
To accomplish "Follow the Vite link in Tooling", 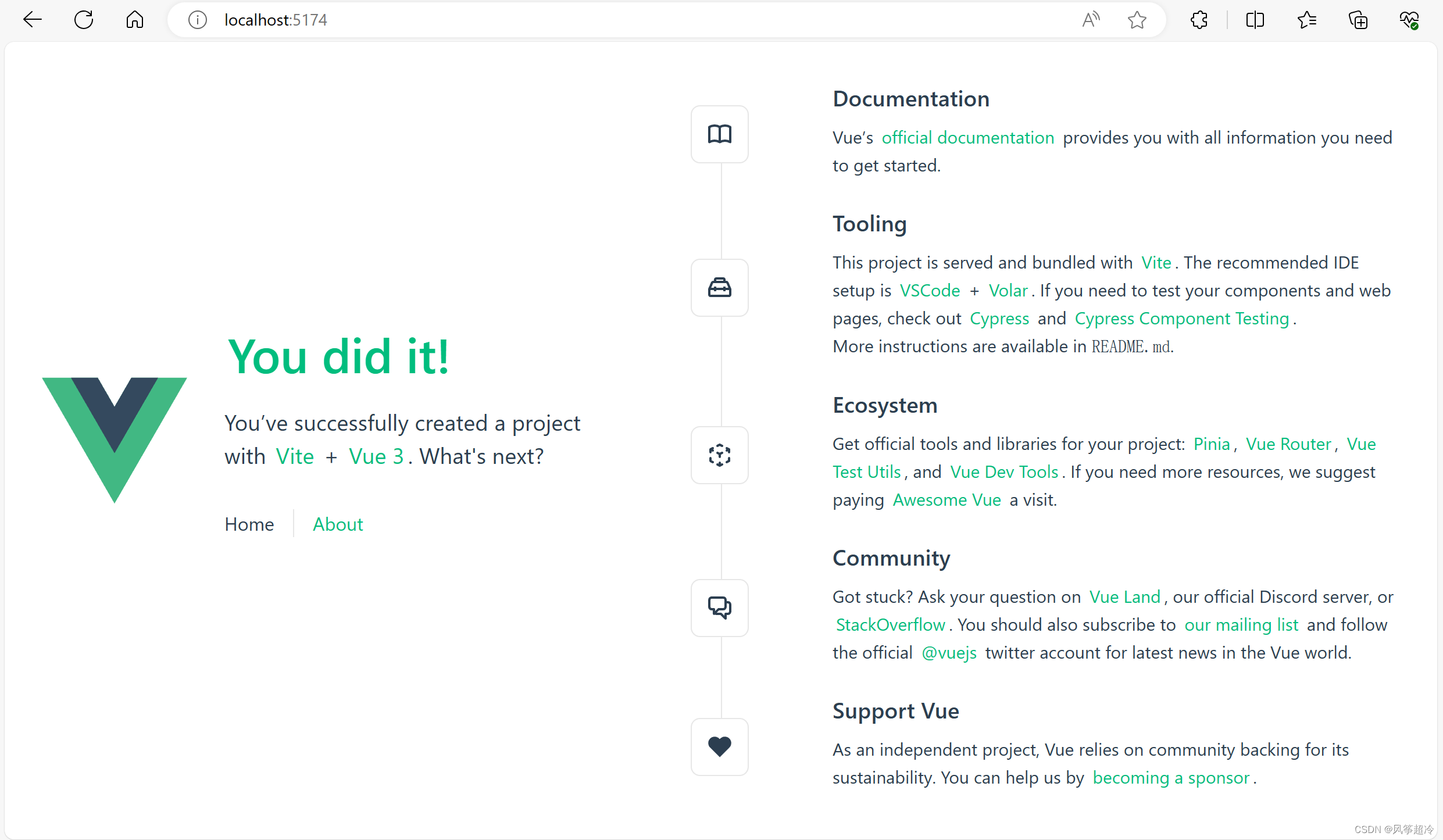I will [x=1156, y=263].
